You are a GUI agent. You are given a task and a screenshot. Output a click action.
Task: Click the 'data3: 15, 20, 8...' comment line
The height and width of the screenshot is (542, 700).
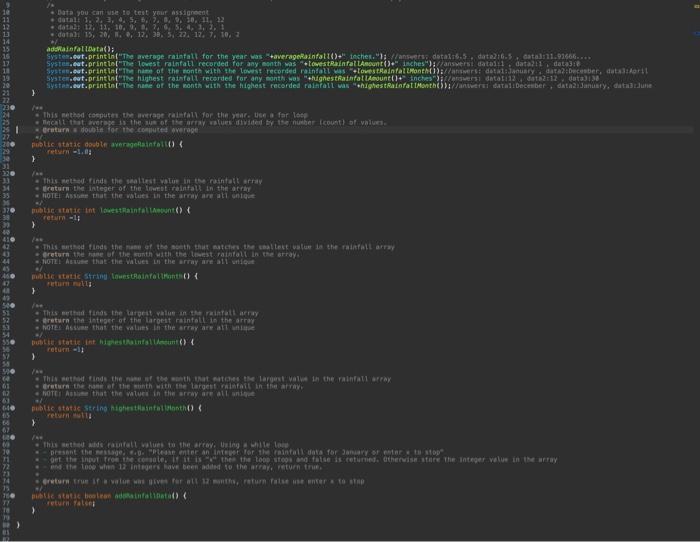(145, 34)
